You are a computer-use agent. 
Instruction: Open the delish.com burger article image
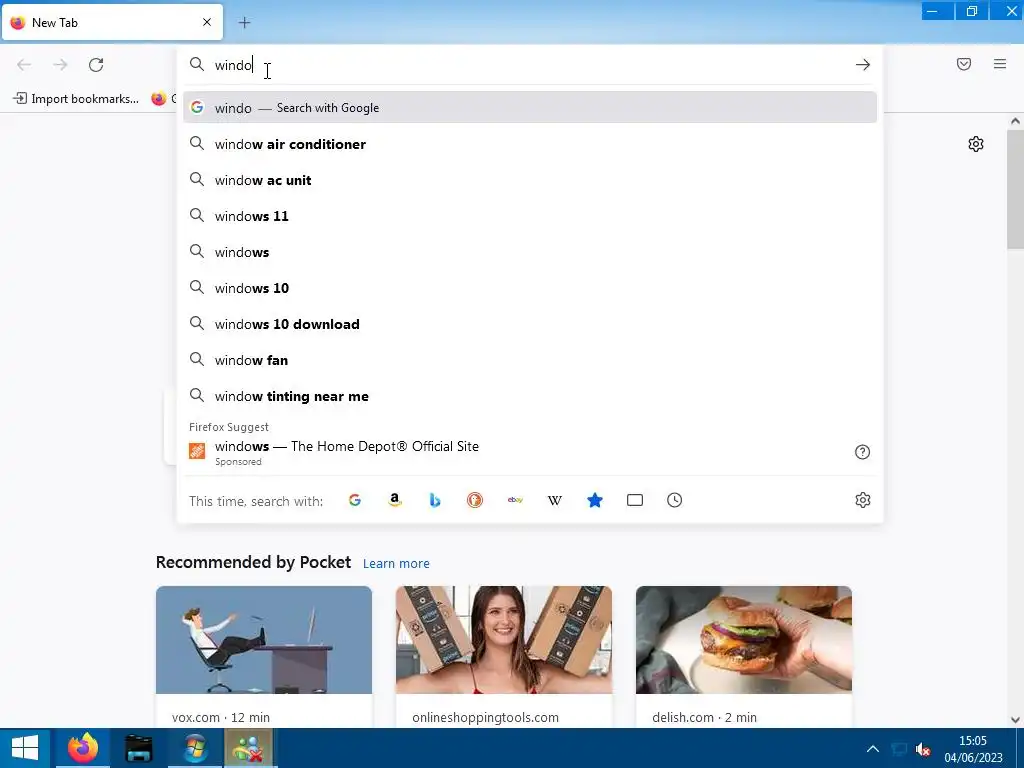click(x=744, y=640)
